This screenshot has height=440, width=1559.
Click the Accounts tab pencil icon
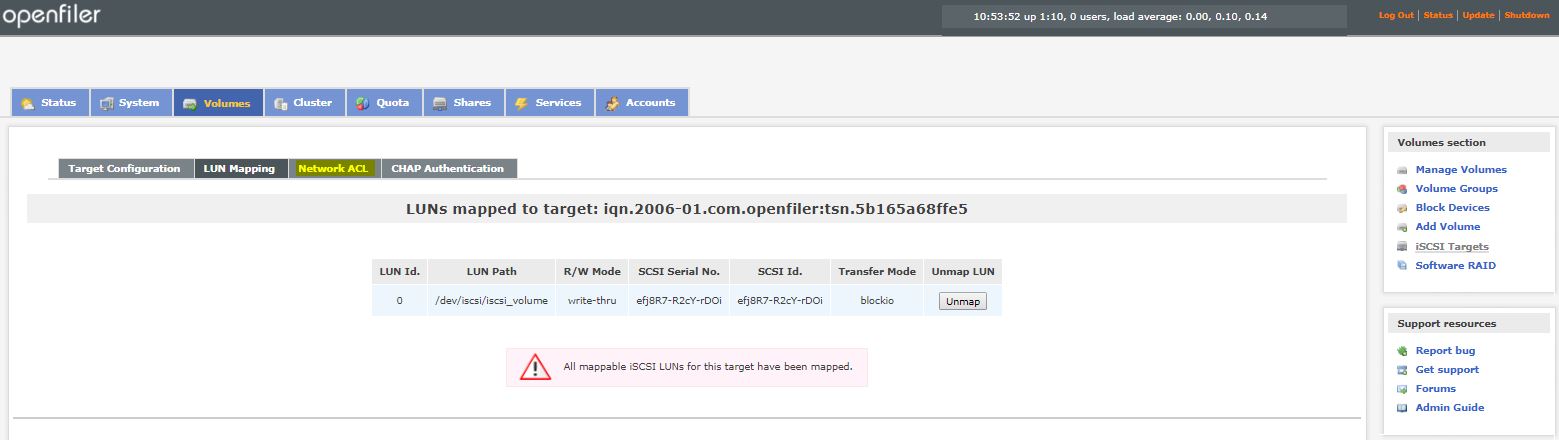611,103
